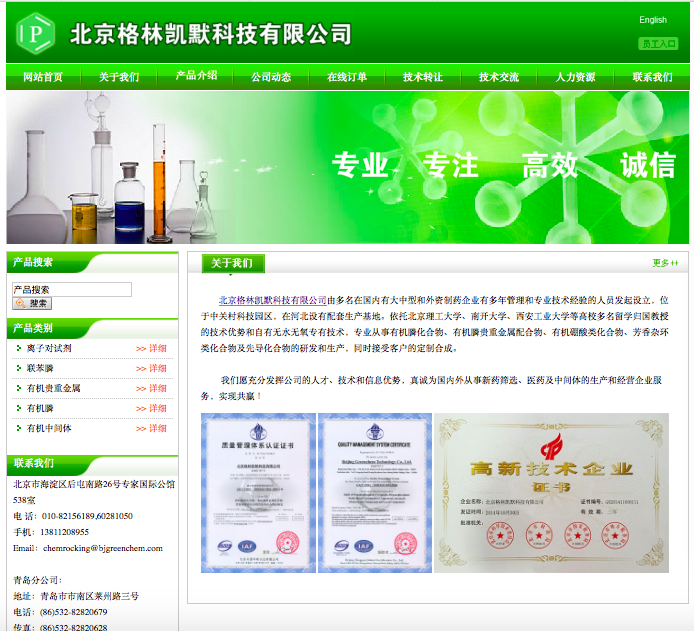Viewport: 694px width, 631px height.
Task: Open the 离子对试剂 category
Action: (49, 348)
